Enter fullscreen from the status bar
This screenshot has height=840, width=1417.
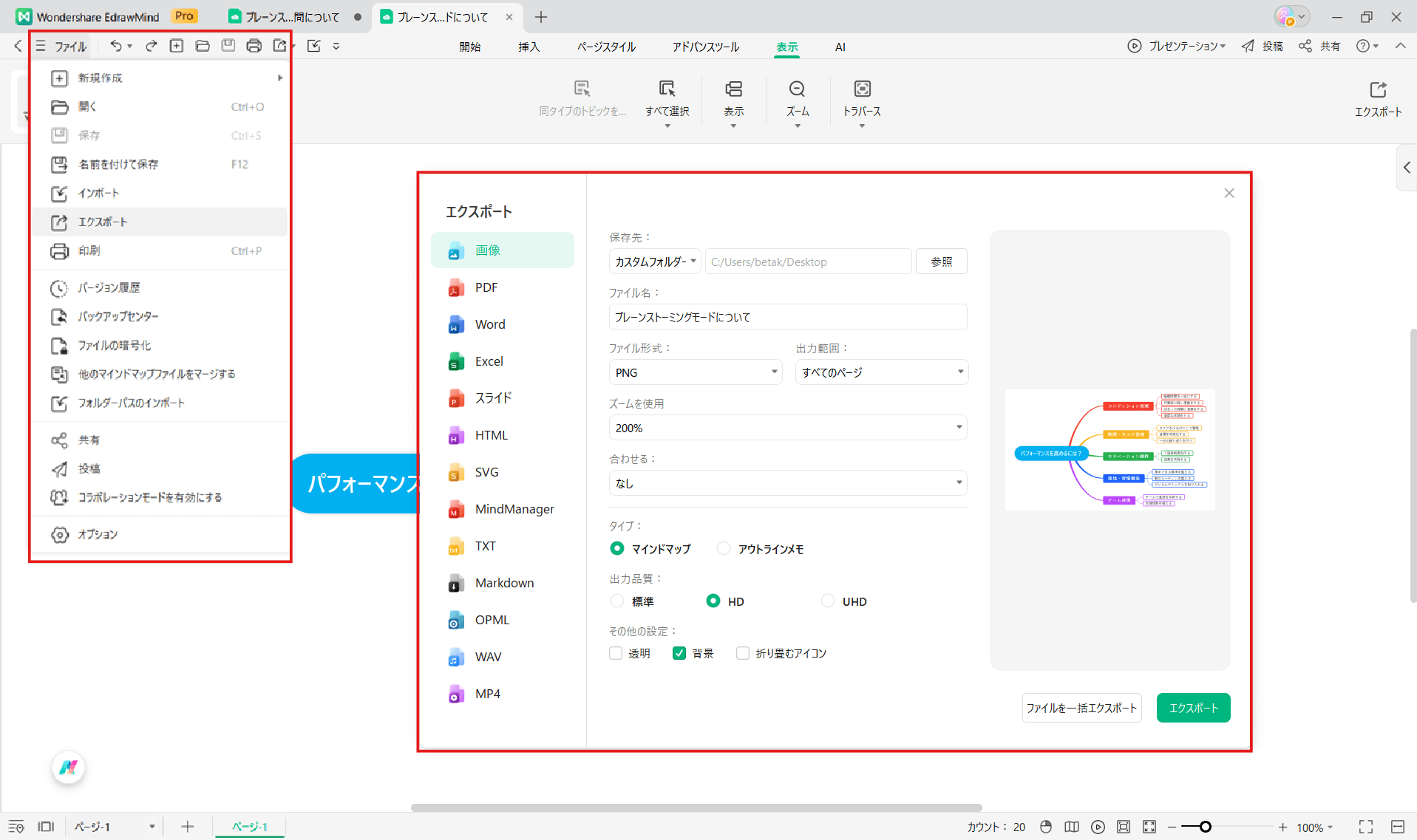[1364, 827]
